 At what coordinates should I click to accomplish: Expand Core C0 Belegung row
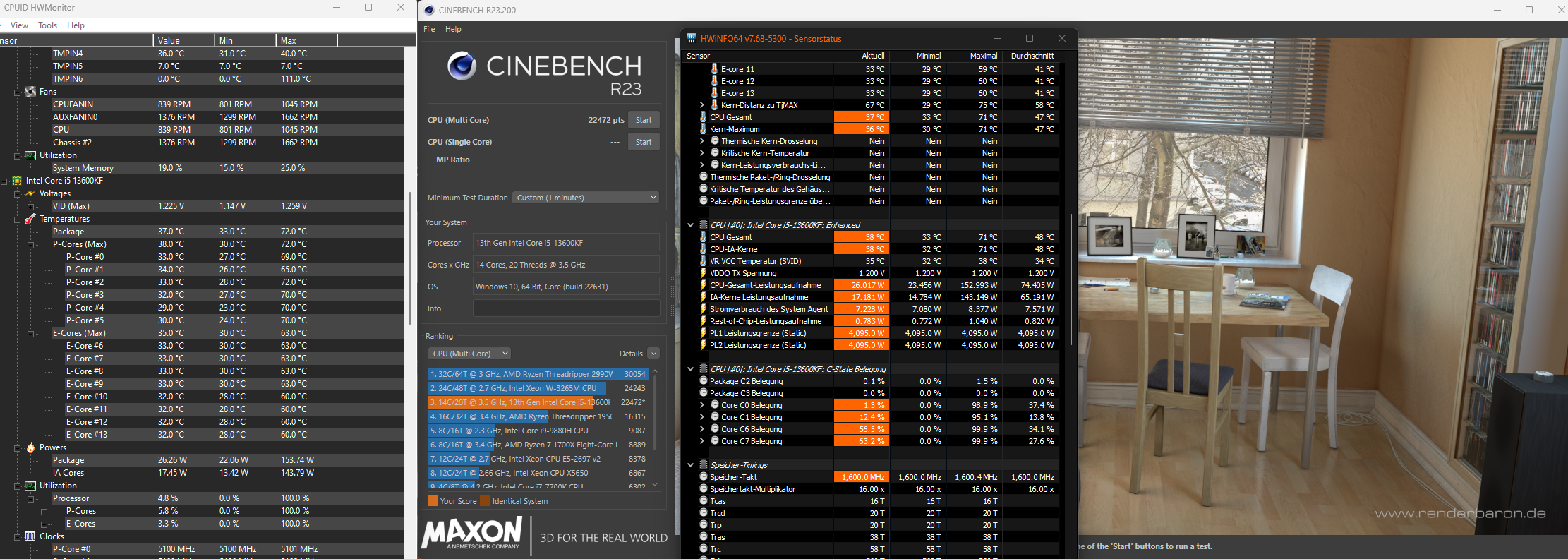[x=701, y=405]
